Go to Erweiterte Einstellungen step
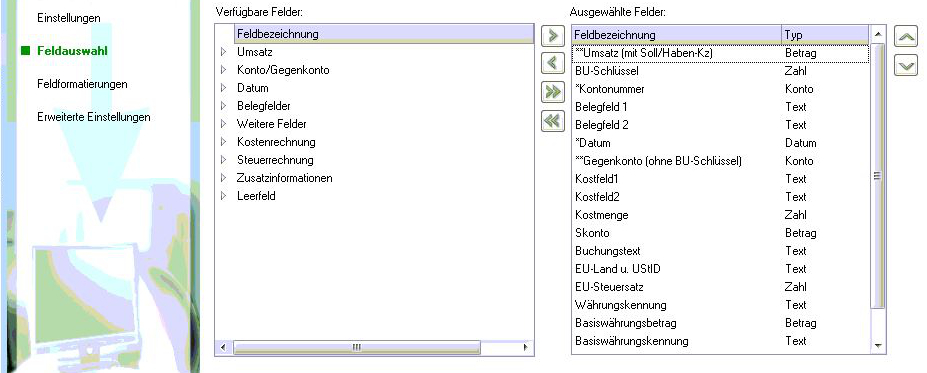Screen dimensions: 927x373 (93, 117)
